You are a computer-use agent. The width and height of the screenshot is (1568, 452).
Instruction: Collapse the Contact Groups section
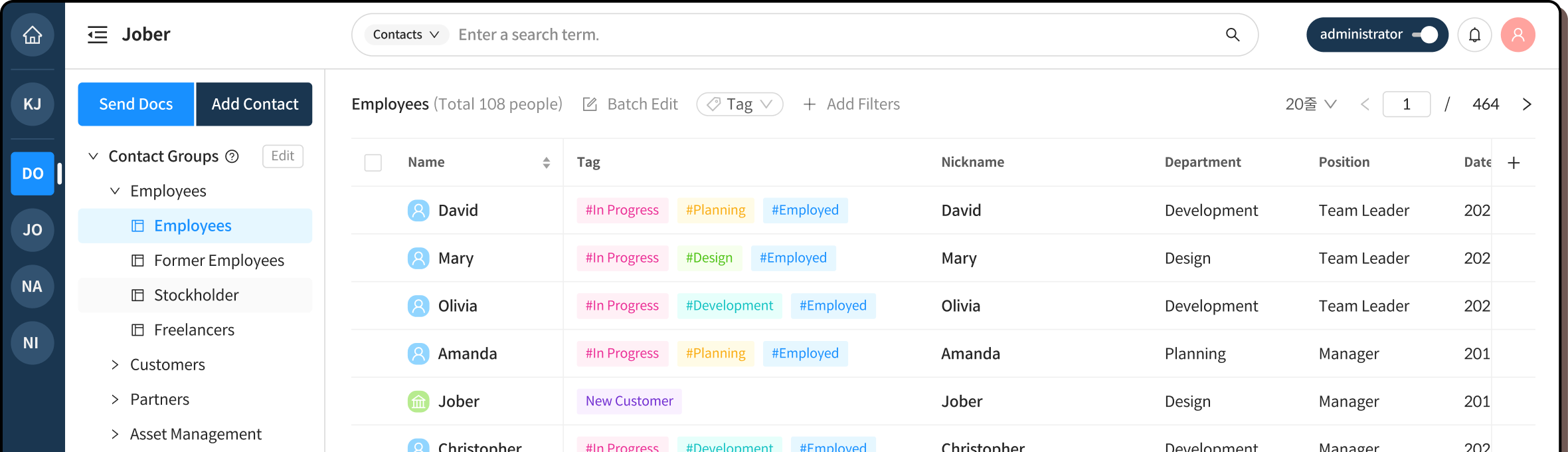coord(94,156)
